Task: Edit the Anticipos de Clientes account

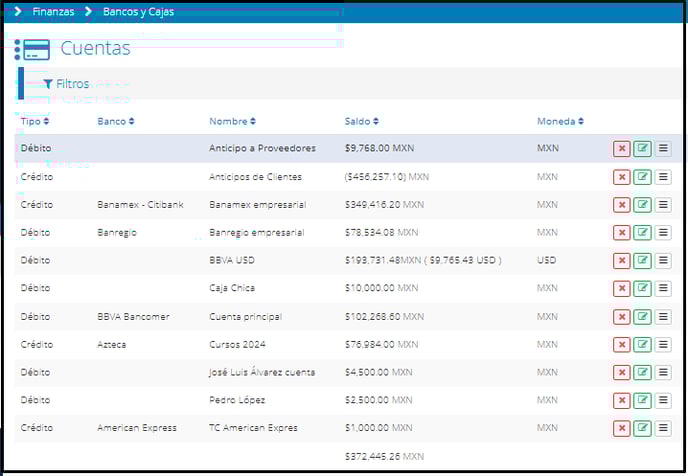Action: point(642,177)
